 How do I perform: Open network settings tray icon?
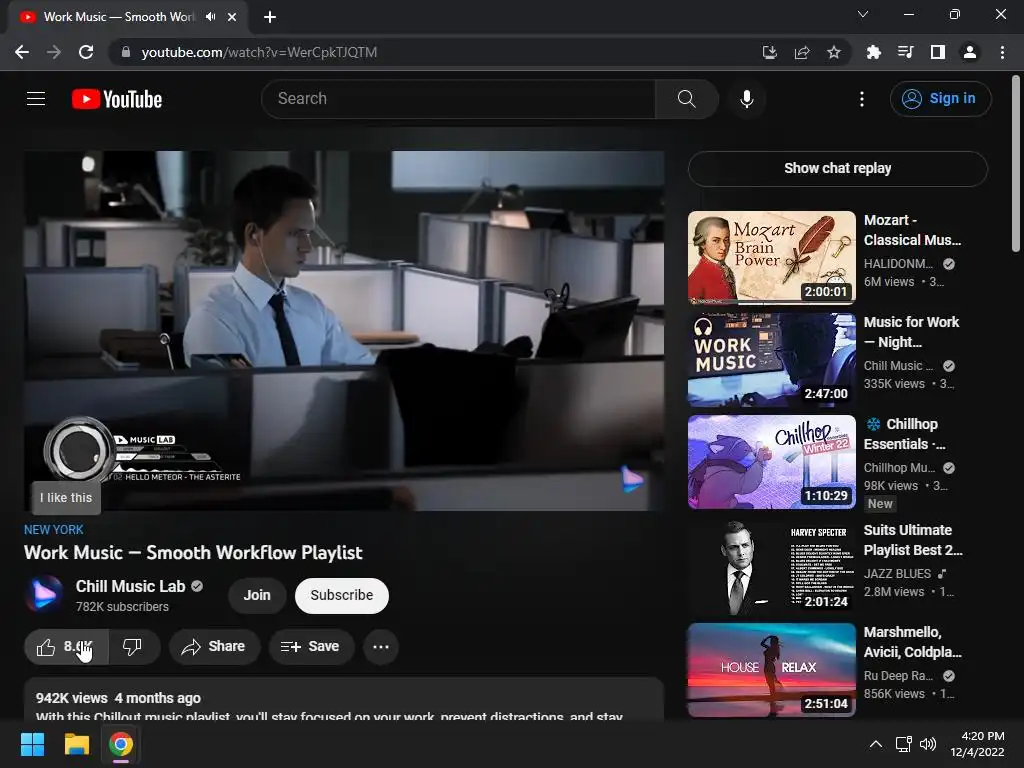click(904, 744)
